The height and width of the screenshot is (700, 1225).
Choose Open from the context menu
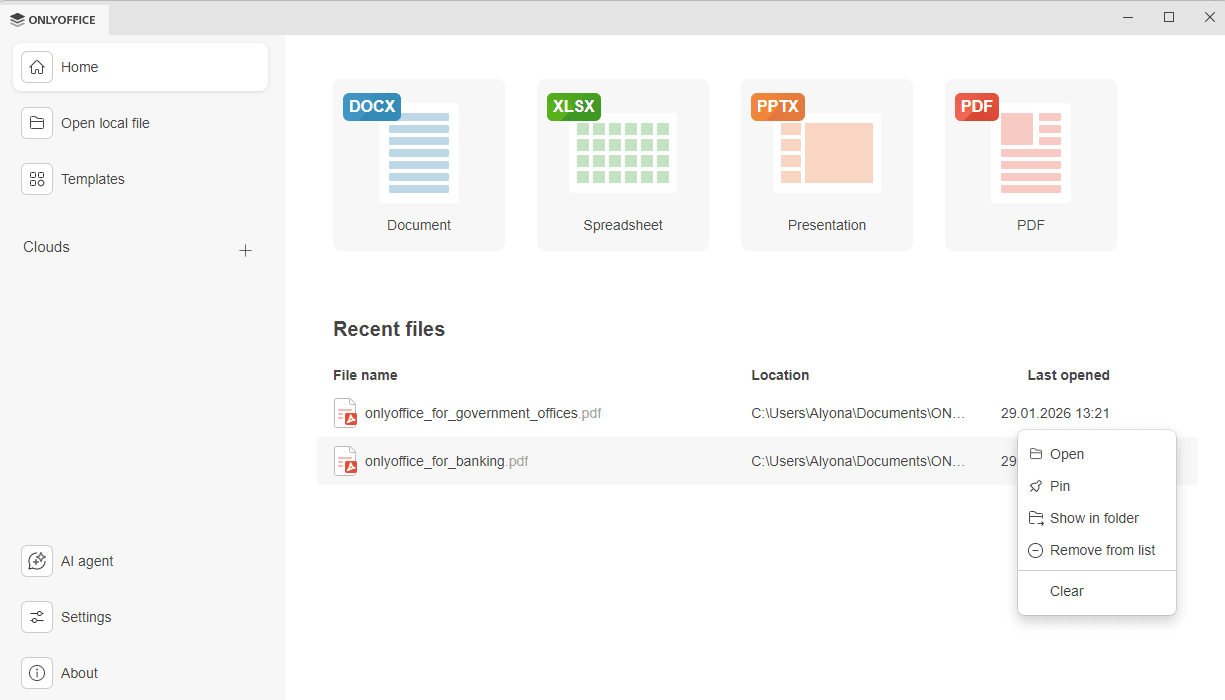pyautogui.click(x=1066, y=454)
